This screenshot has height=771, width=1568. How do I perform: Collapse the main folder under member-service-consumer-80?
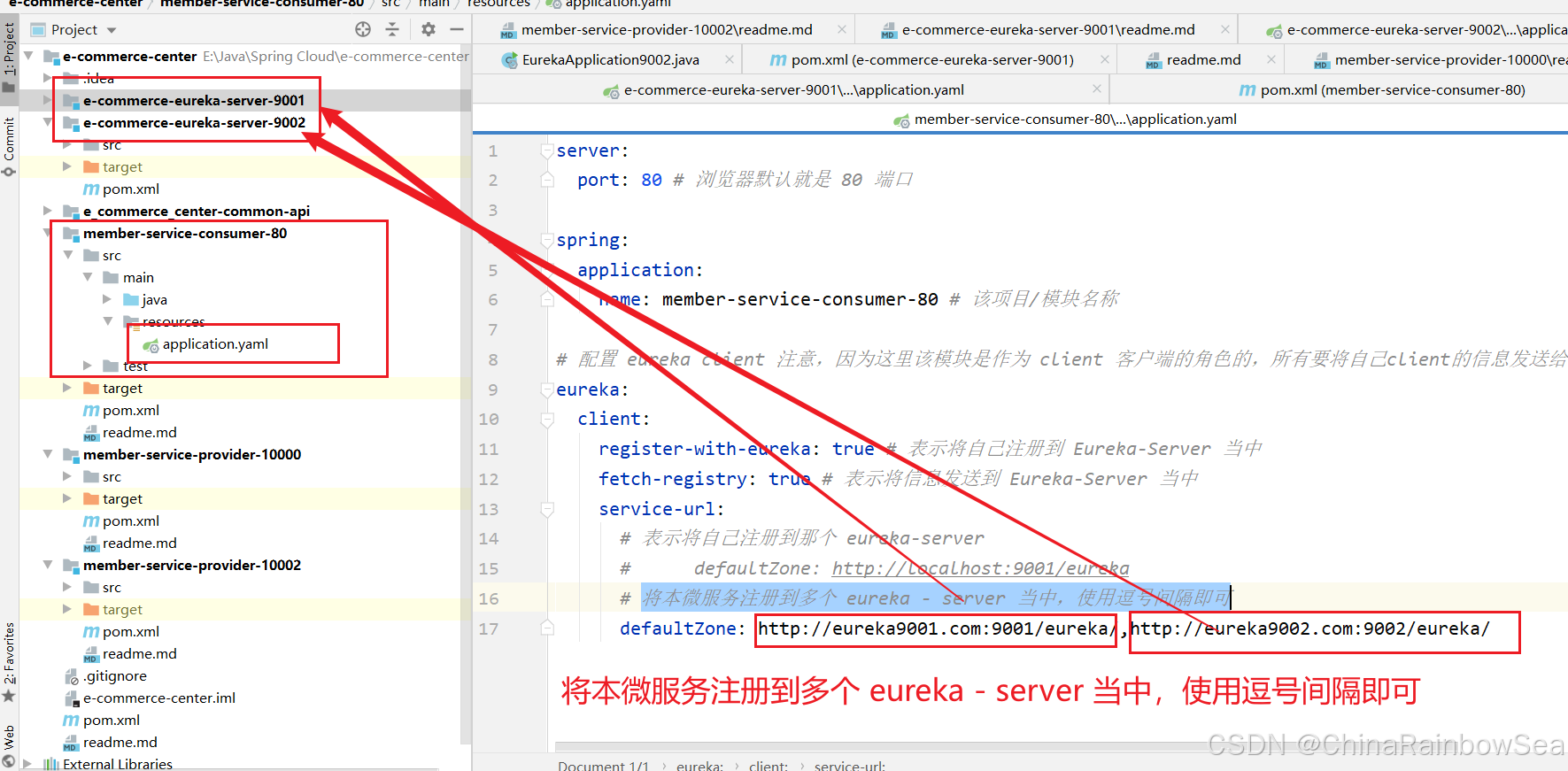pos(88,277)
